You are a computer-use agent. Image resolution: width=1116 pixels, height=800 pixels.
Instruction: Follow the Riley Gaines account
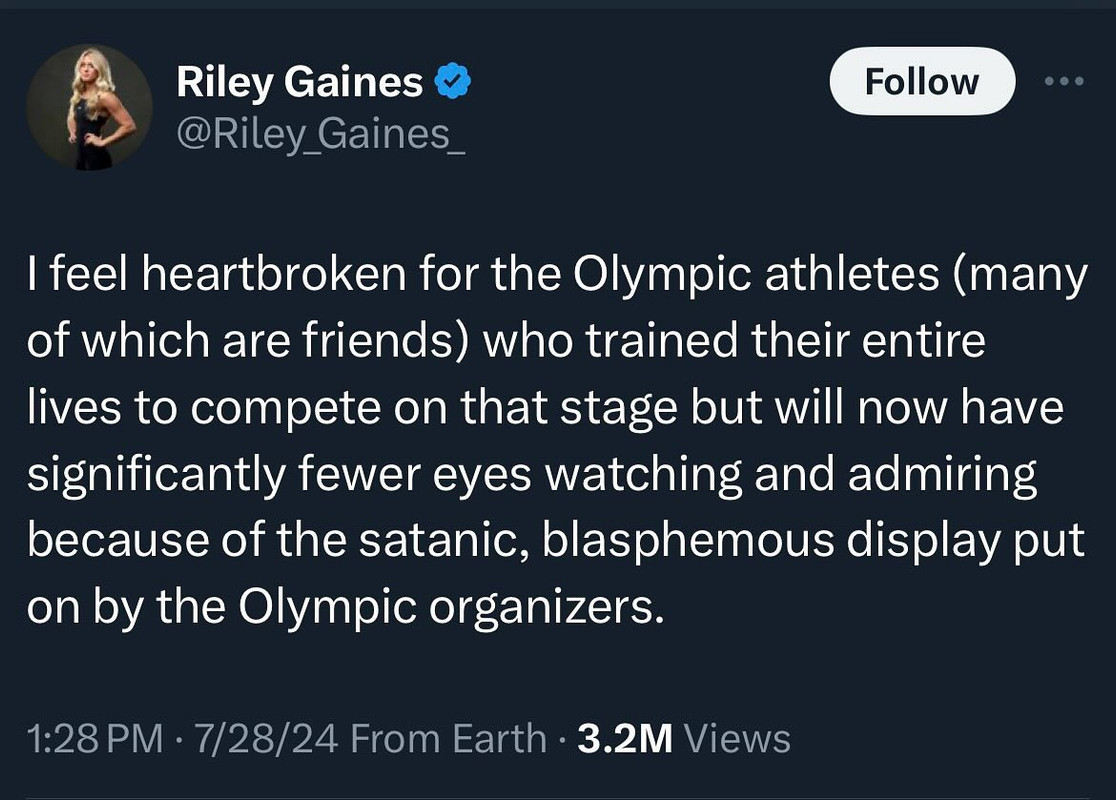click(x=922, y=81)
